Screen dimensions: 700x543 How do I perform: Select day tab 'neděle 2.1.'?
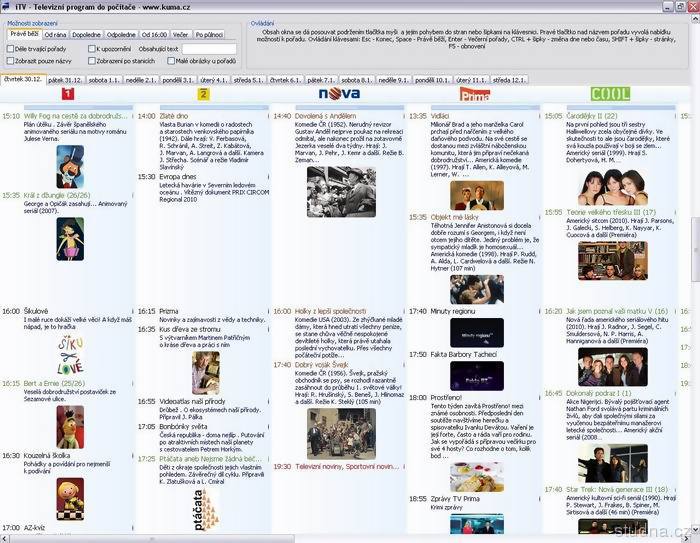(x=141, y=80)
